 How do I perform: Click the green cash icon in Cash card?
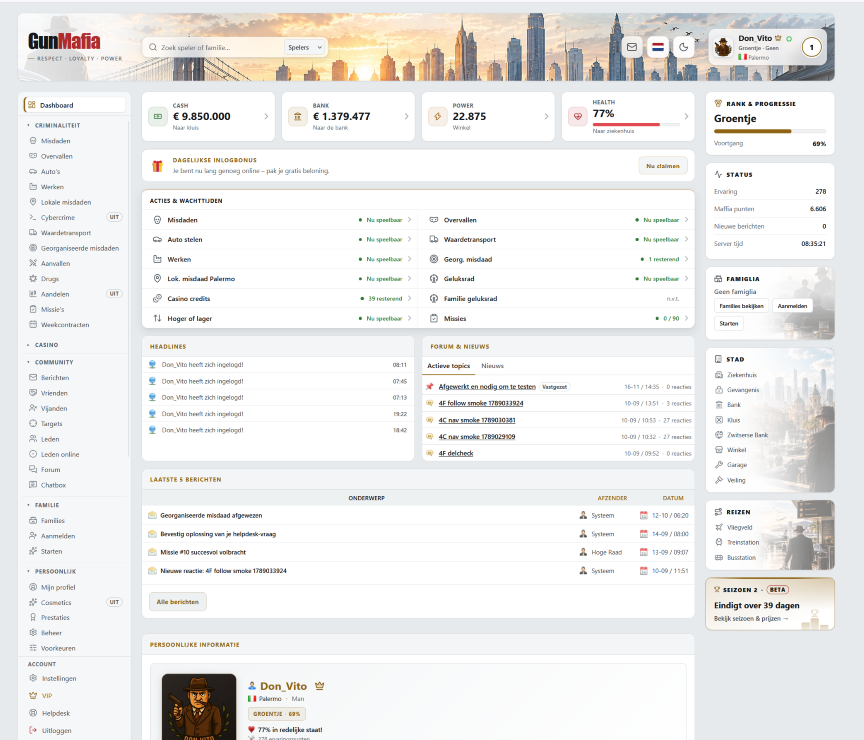click(x=158, y=116)
